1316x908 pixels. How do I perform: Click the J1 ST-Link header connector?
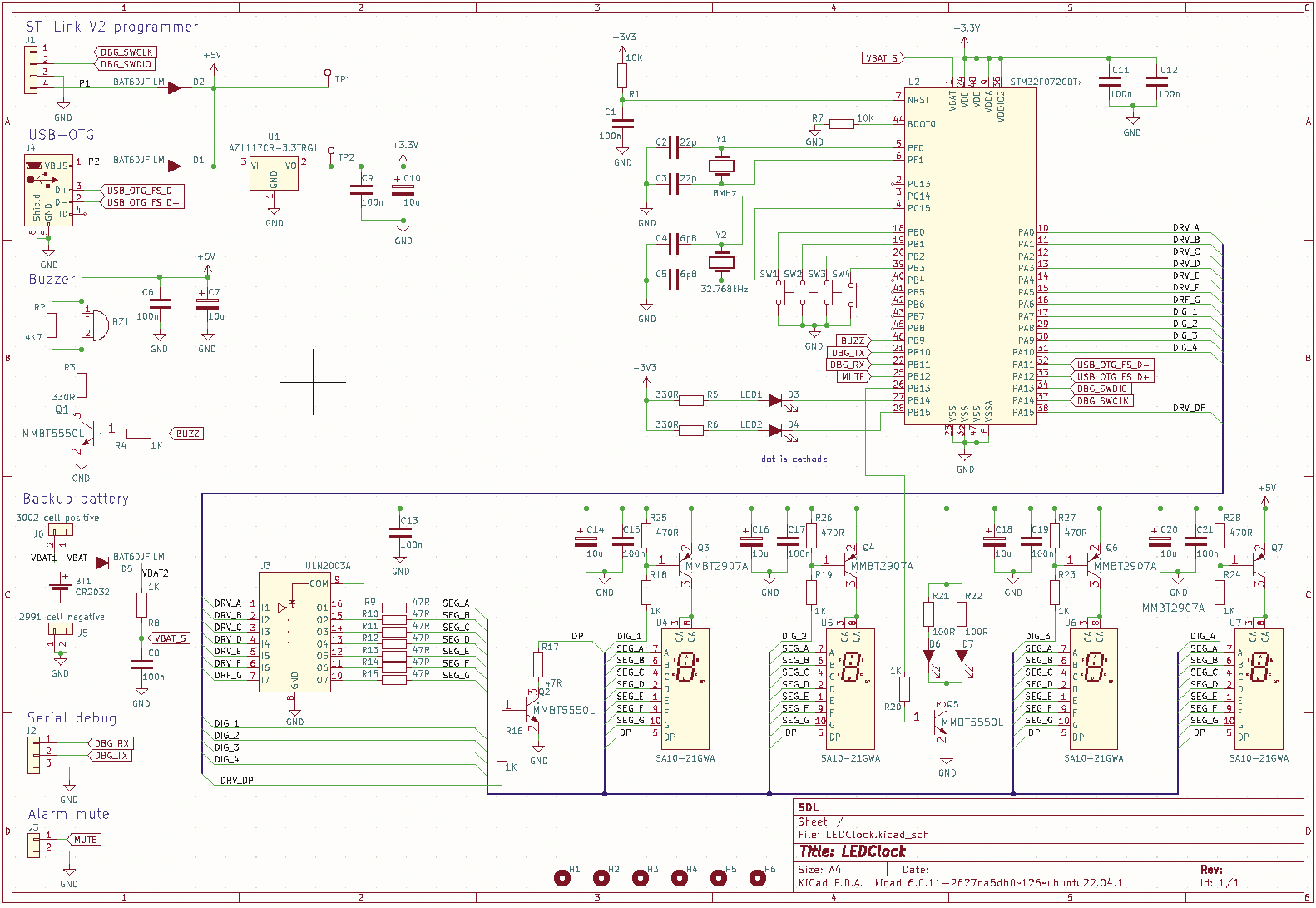(32, 68)
